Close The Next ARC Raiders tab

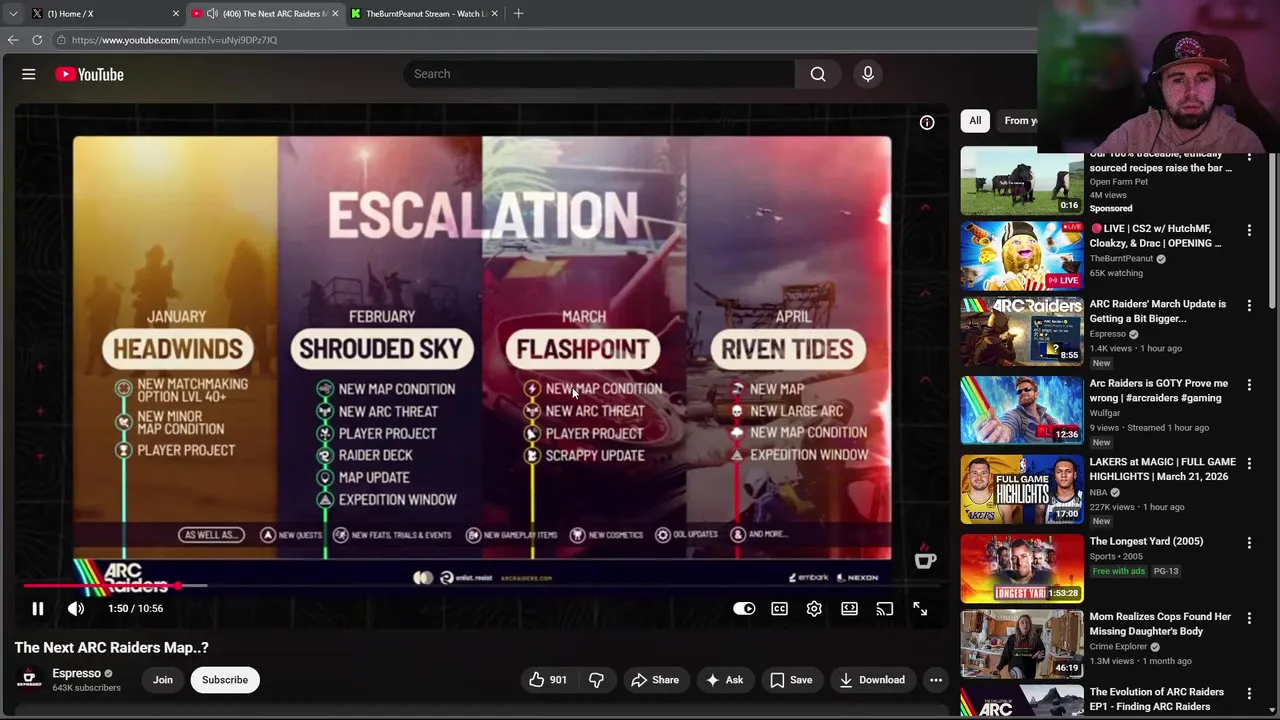pyautogui.click(x=335, y=14)
